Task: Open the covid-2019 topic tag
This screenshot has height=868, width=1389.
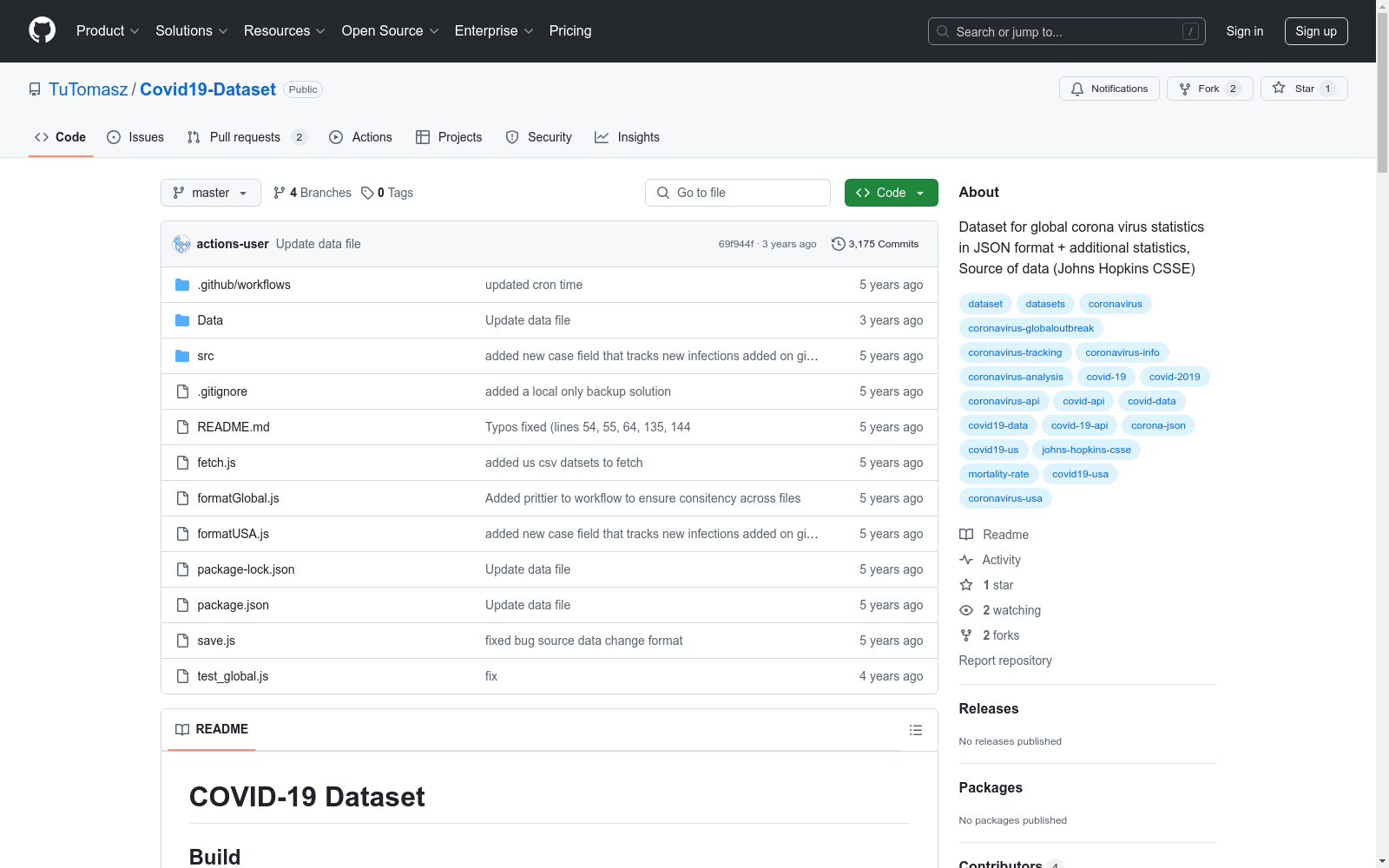Action: tap(1175, 377)
